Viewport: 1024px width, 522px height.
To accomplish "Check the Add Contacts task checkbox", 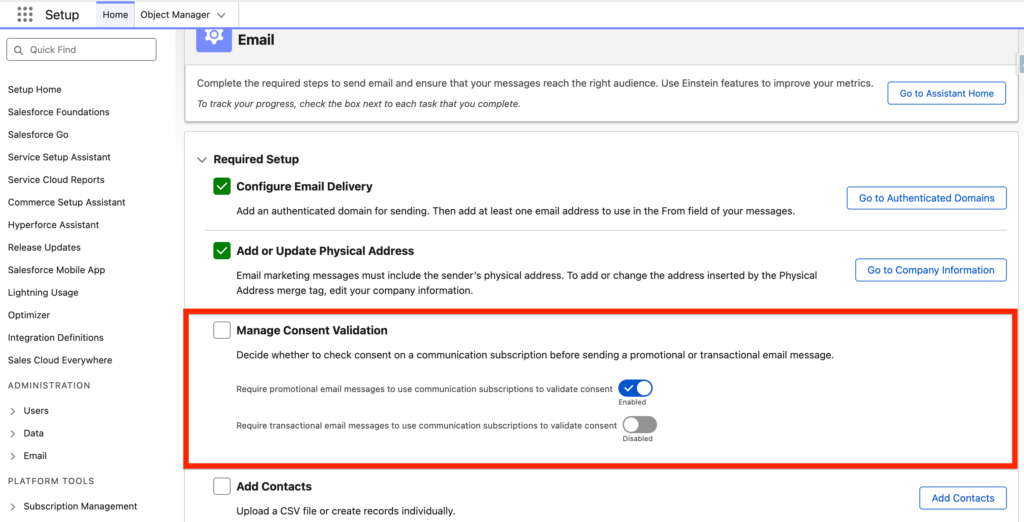I will tap(222, 487).
